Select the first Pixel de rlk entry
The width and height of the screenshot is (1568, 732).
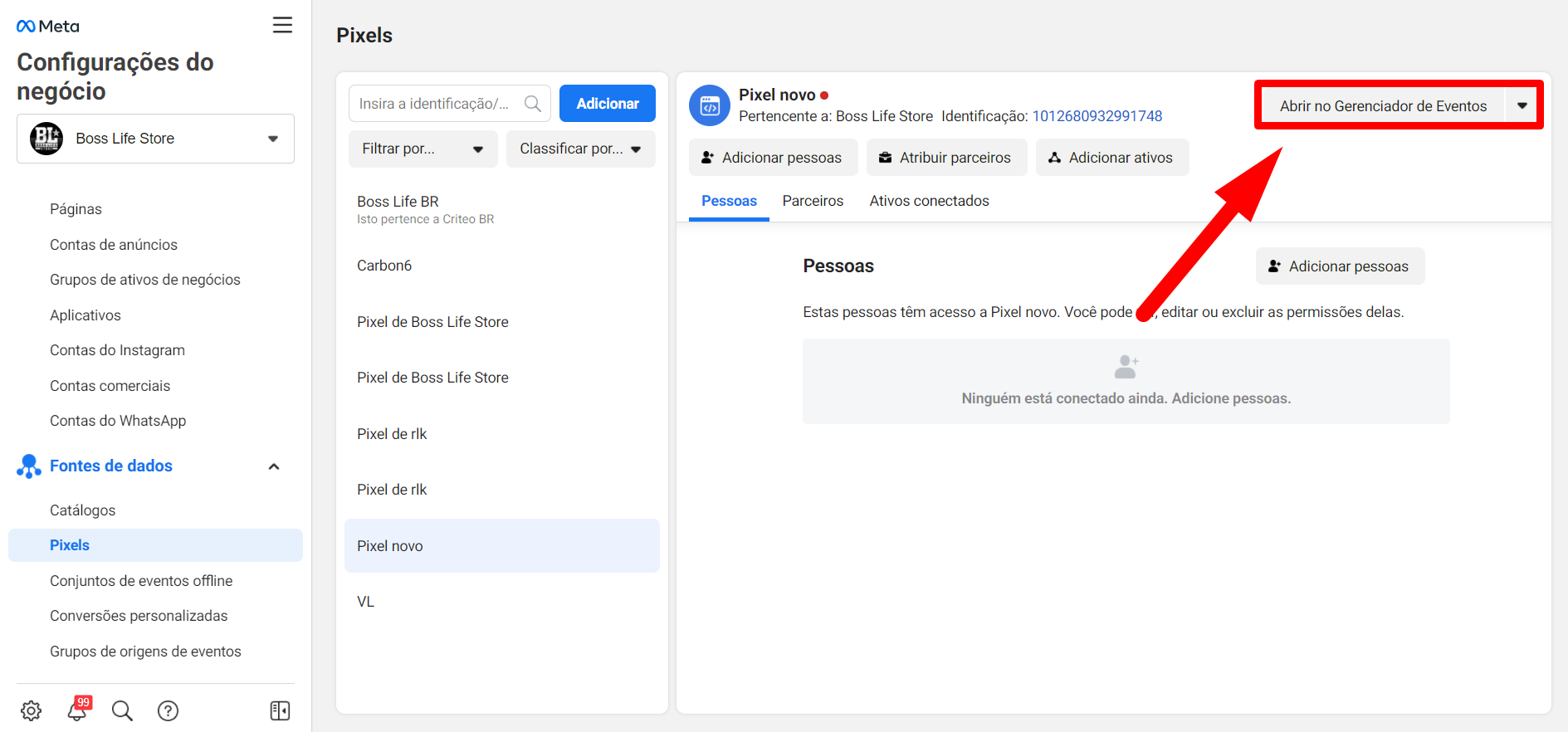click(x=501, y=434)
